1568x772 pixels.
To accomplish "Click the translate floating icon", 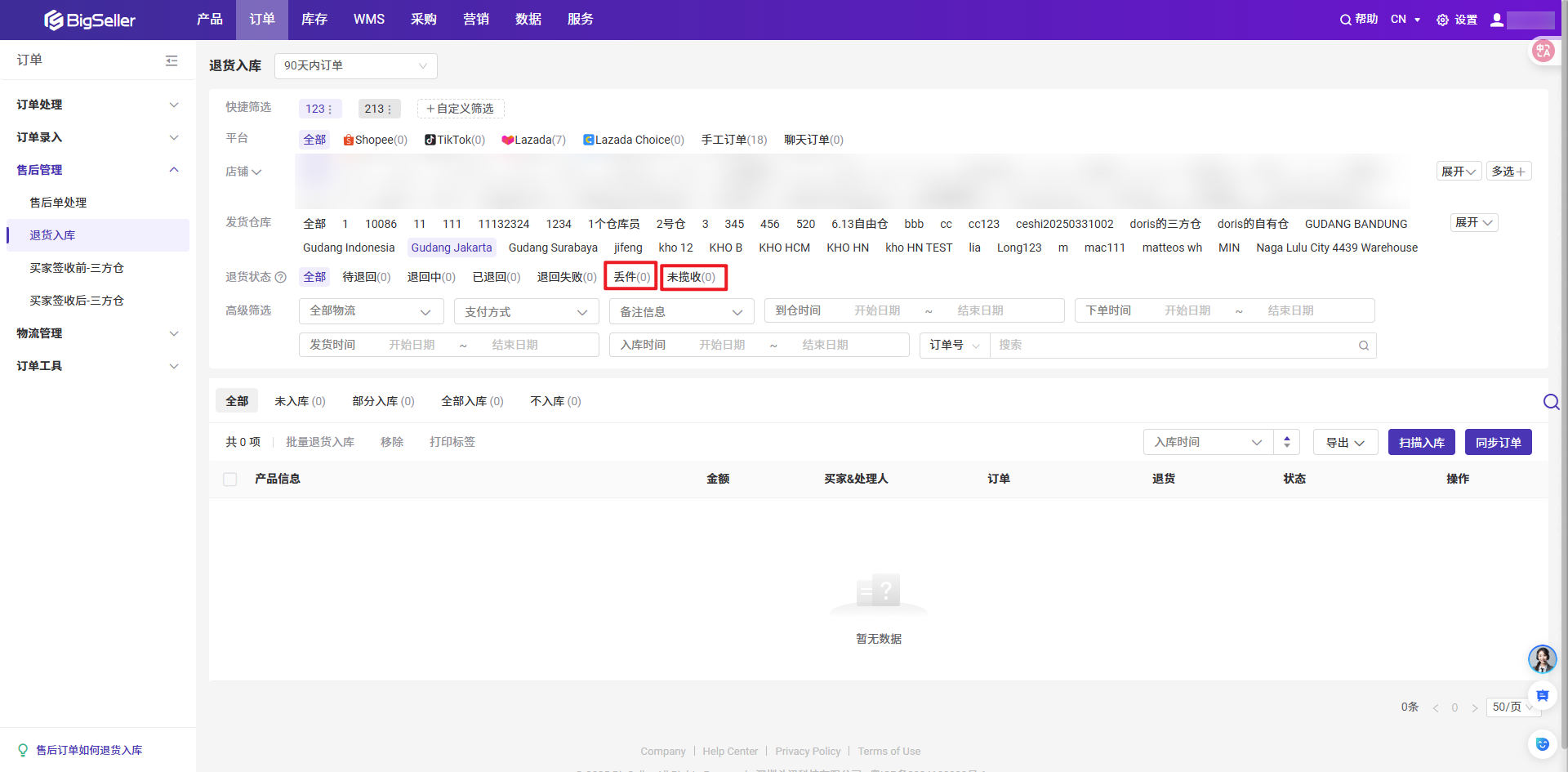I will [1543, 51].
